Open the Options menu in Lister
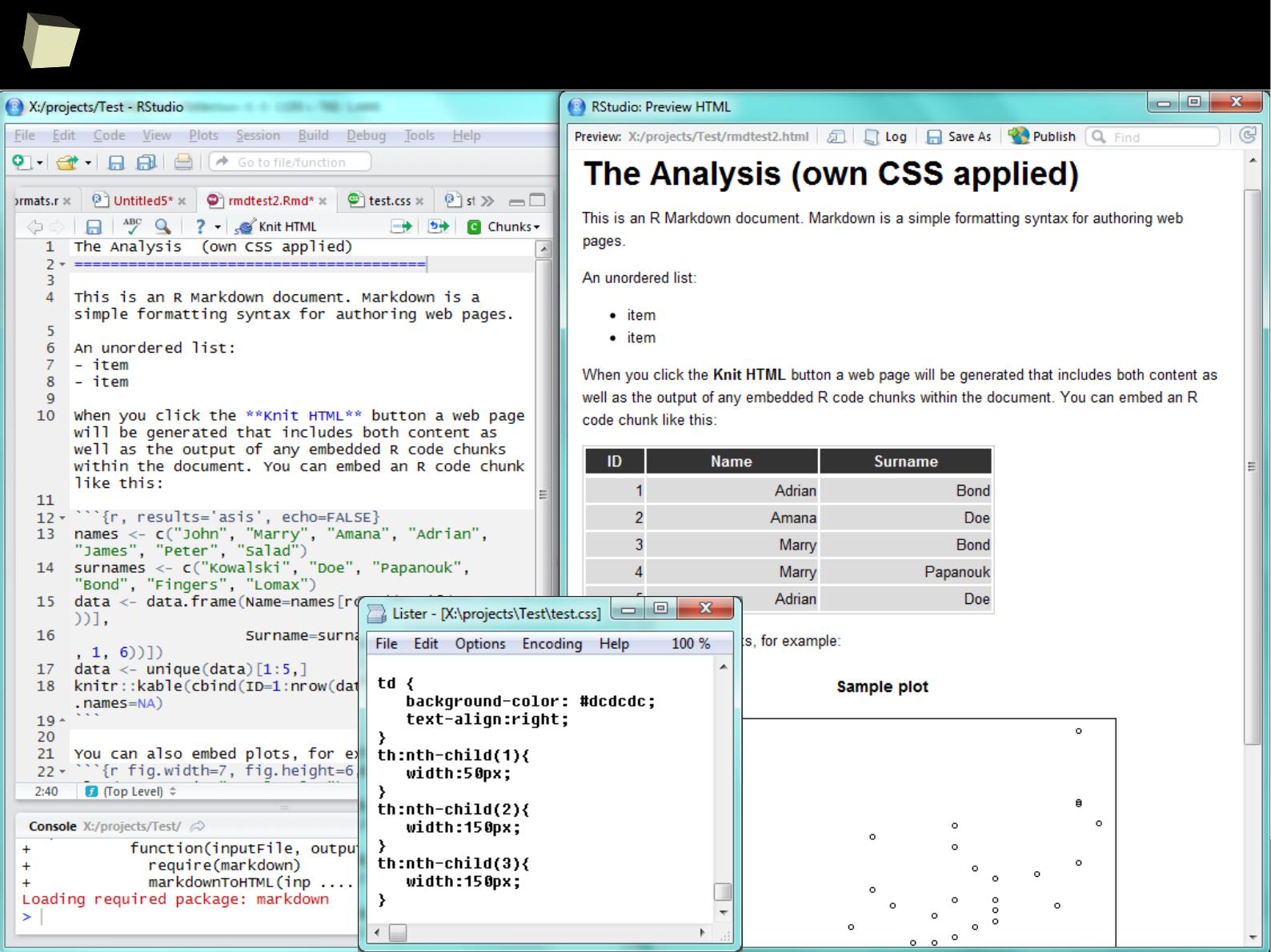Screen dimensions: 1271x952 coord(480,643)
